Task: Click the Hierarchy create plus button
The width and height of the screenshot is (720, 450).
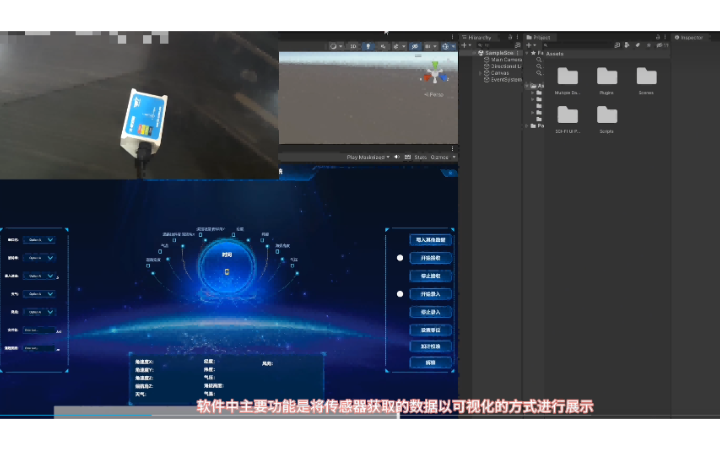Action: (466, 45)
